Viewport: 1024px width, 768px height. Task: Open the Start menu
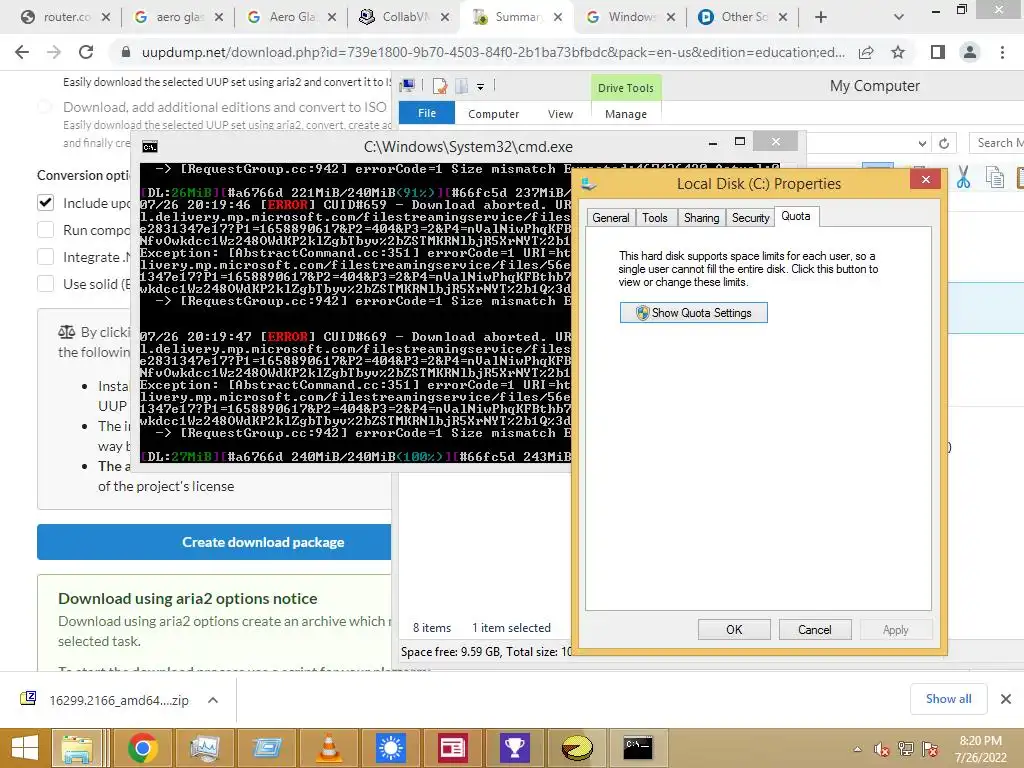coord(25,748)
